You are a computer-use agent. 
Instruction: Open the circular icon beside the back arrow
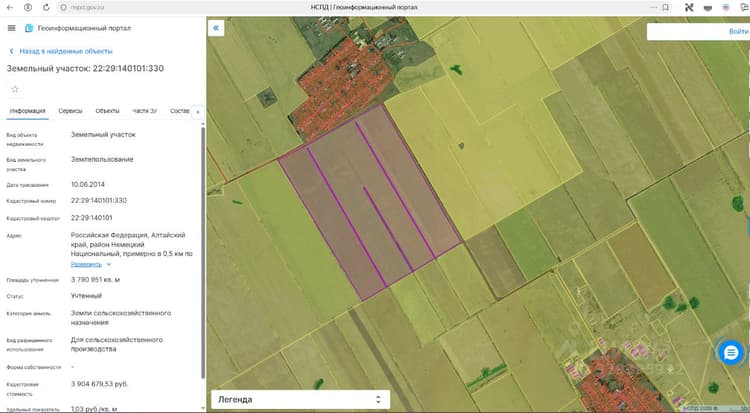click(28, 7)
